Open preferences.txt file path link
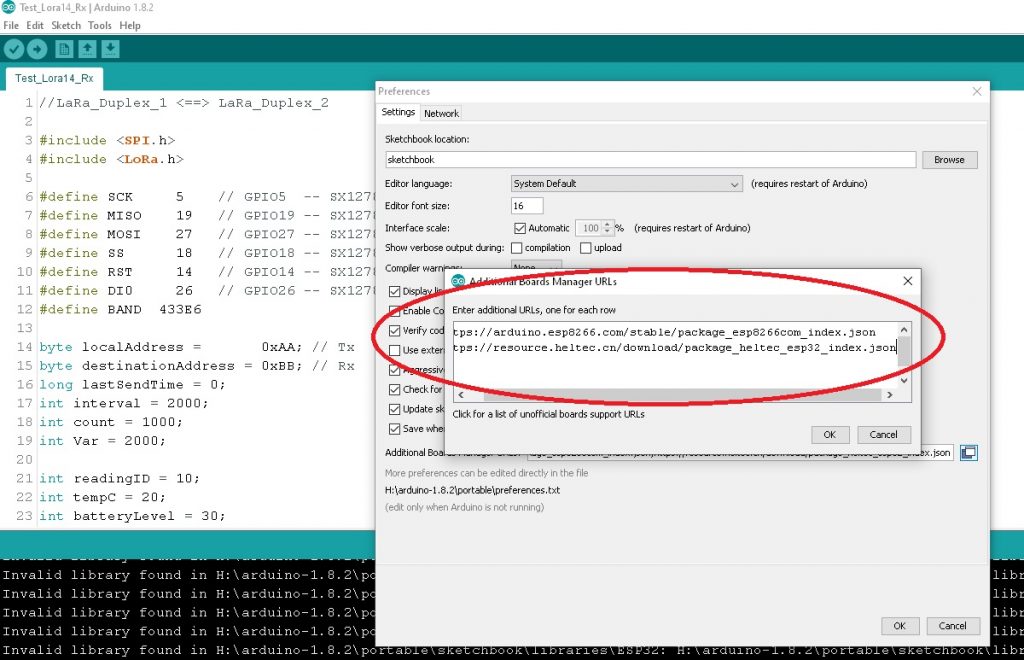 click(472, 490)
